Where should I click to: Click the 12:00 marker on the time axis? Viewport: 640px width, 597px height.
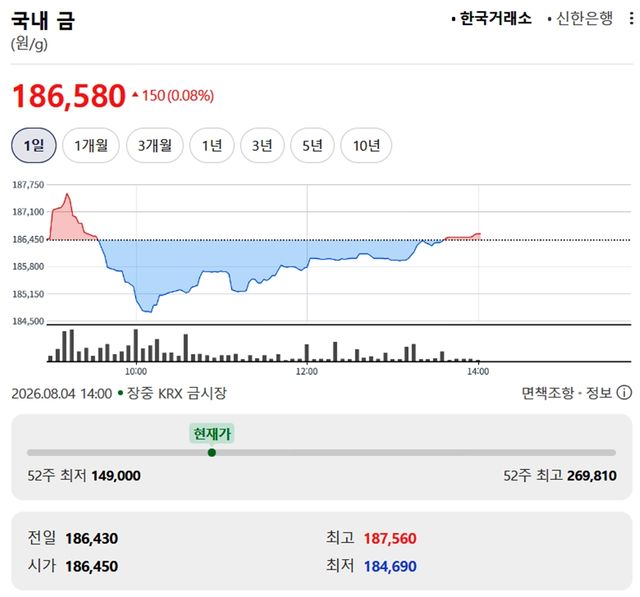coord(307,372)
